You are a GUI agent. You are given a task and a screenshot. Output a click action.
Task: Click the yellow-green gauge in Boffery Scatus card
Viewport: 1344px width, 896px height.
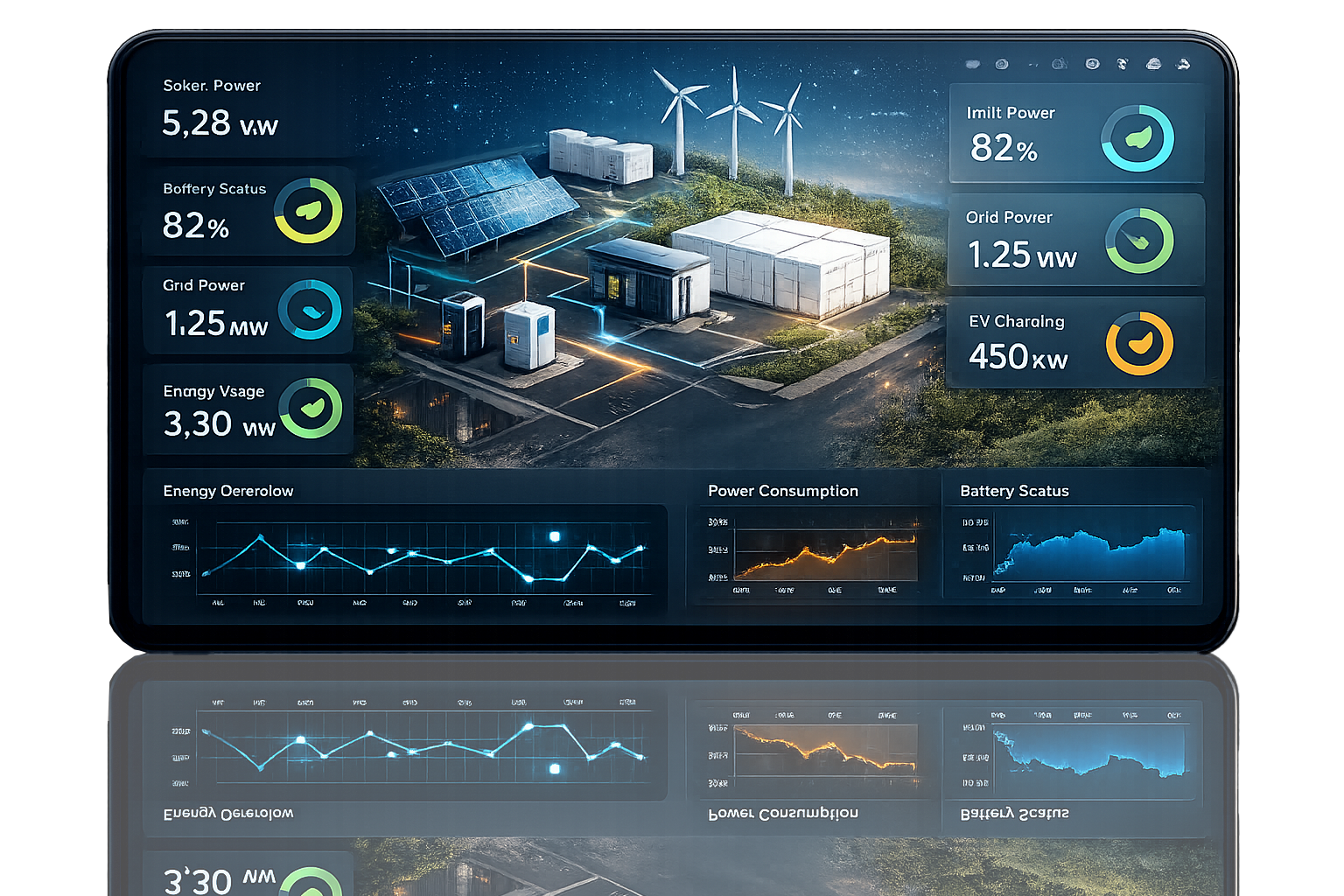[x=308, y=211]
